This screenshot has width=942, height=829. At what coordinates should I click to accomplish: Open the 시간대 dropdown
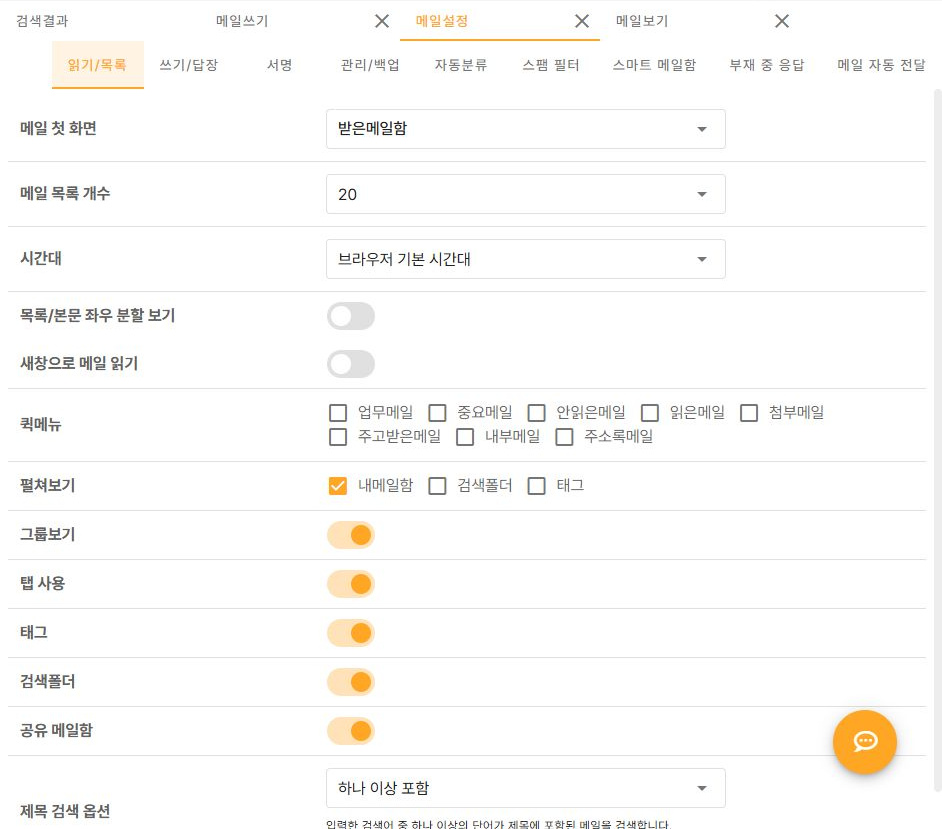(x=526, y=259)
